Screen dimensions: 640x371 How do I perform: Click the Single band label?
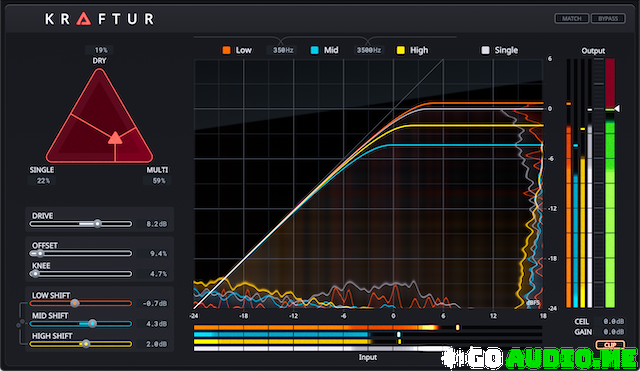click(506, 50)
